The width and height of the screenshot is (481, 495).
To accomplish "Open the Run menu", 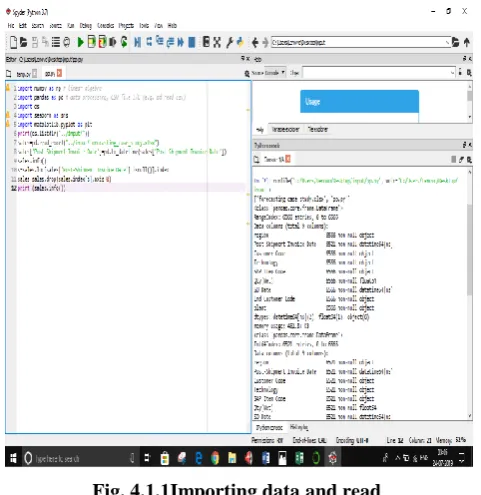I will click(x=70, y=25).
